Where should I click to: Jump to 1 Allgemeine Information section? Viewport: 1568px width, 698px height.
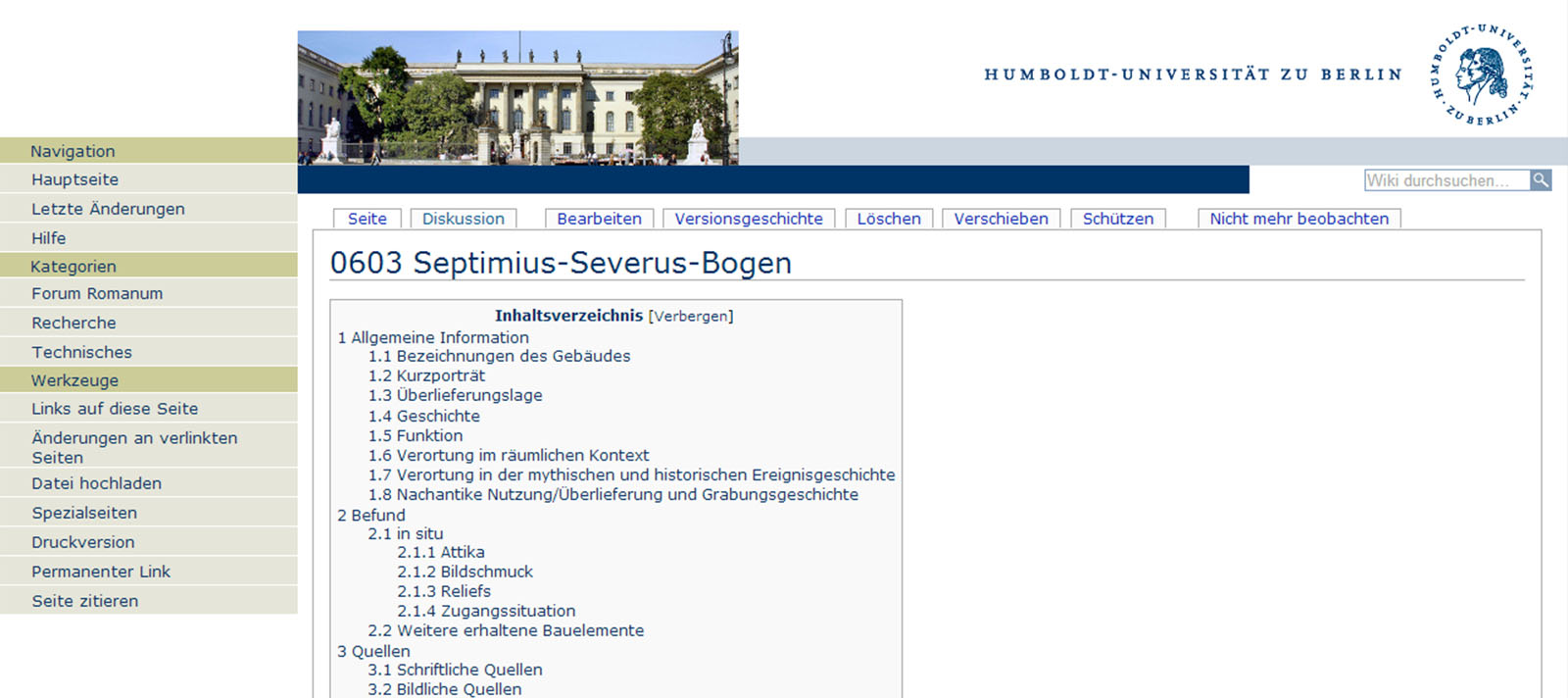(433, 337)
